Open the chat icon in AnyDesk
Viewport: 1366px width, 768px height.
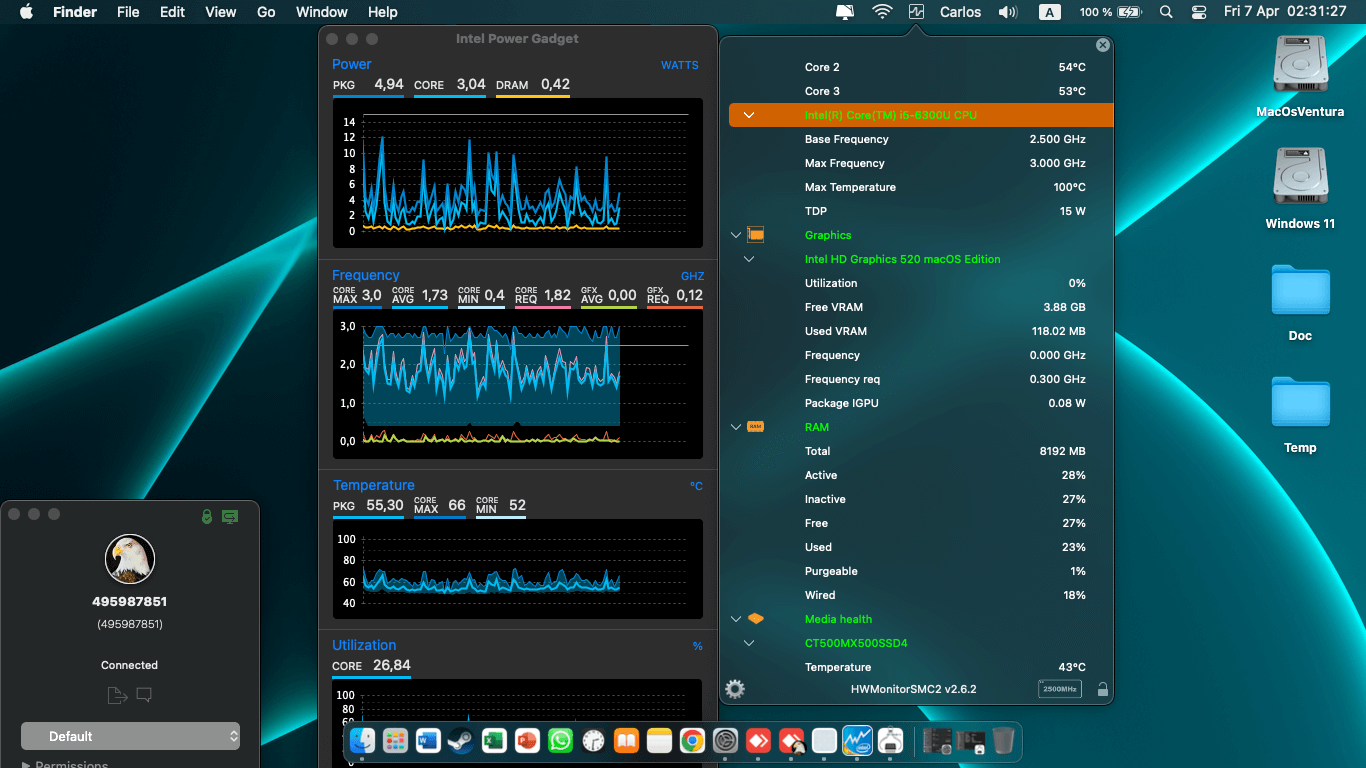144,695
